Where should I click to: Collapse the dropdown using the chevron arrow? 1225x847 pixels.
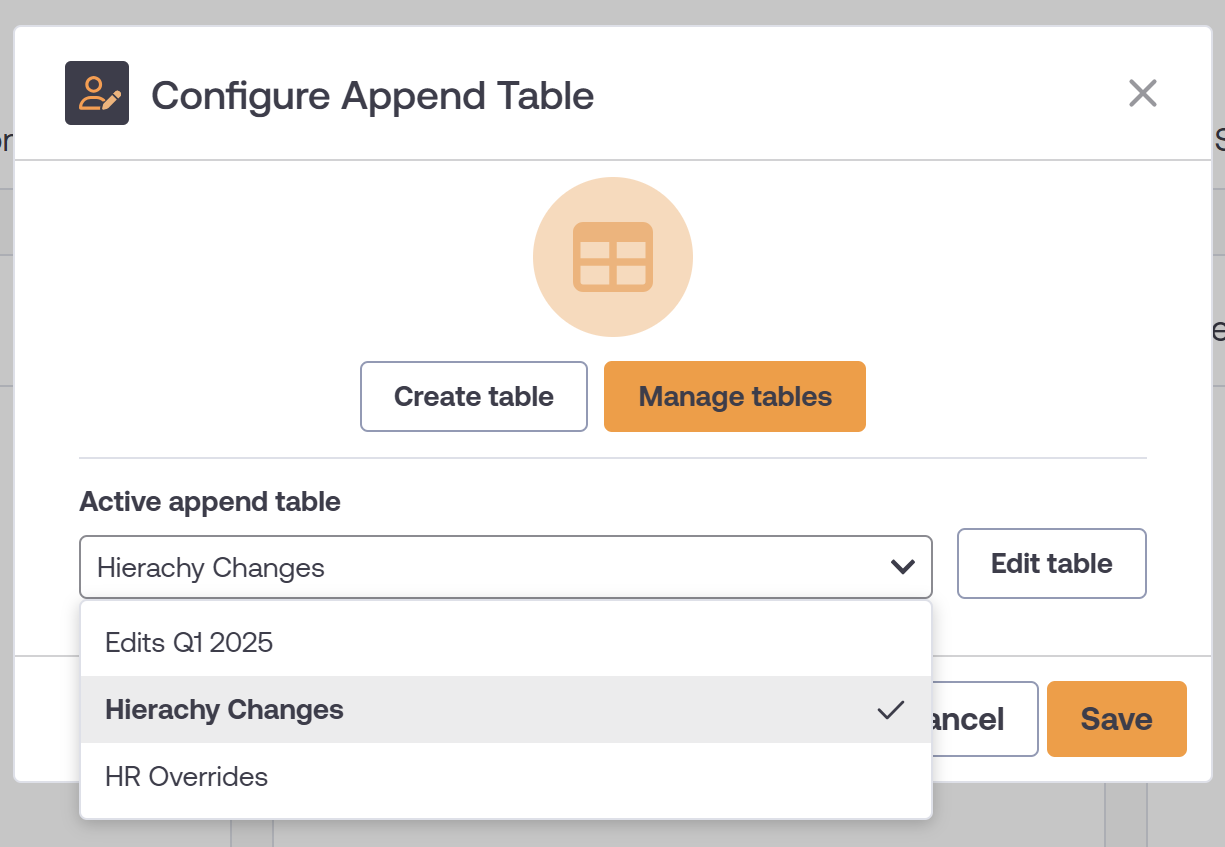coord(903,567)
